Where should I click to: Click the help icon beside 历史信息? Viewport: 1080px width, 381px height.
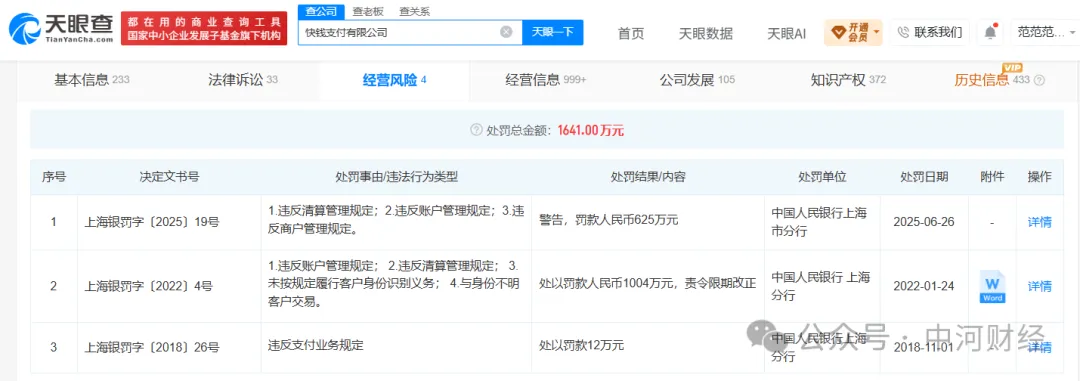pos(1039,81)
